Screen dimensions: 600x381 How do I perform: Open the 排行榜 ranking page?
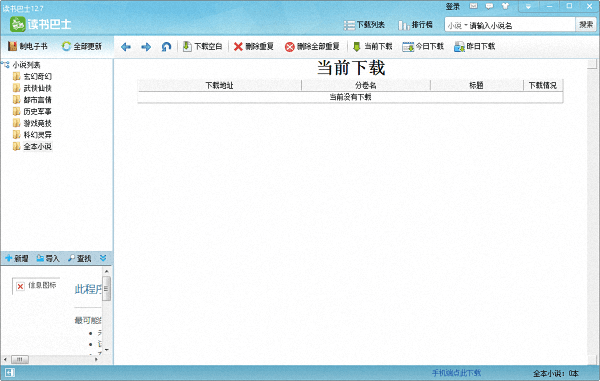(416, 25)
